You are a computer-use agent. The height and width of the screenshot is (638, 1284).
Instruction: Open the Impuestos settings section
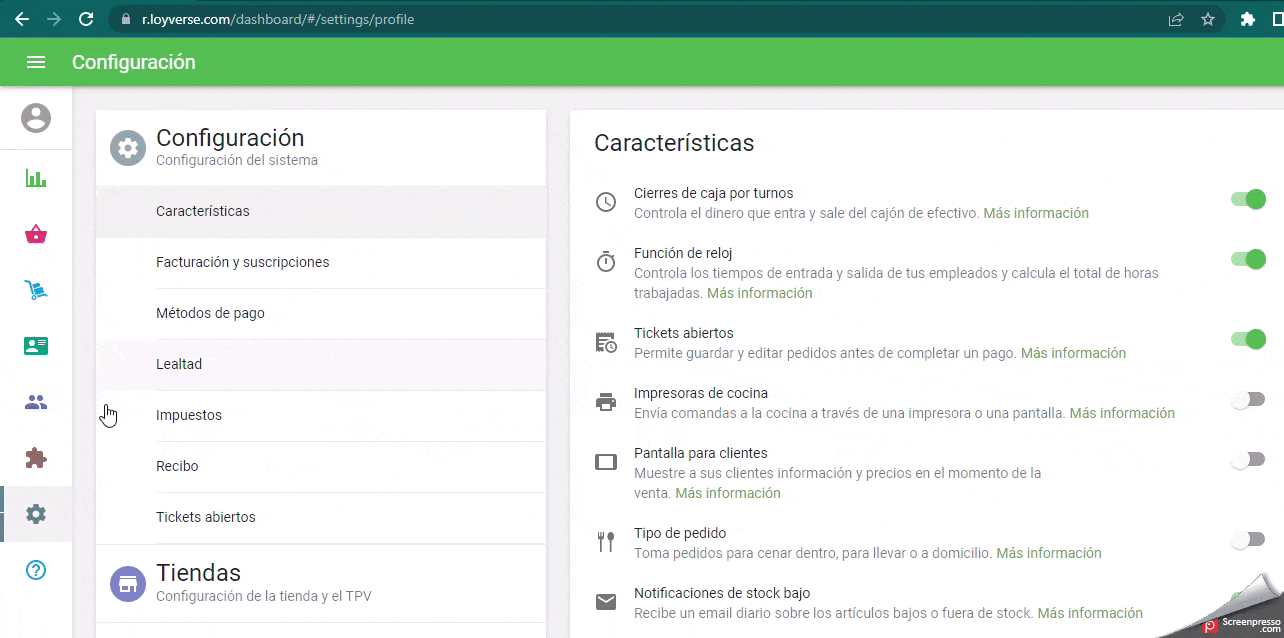pyautogui.click(x=189, y=415)
